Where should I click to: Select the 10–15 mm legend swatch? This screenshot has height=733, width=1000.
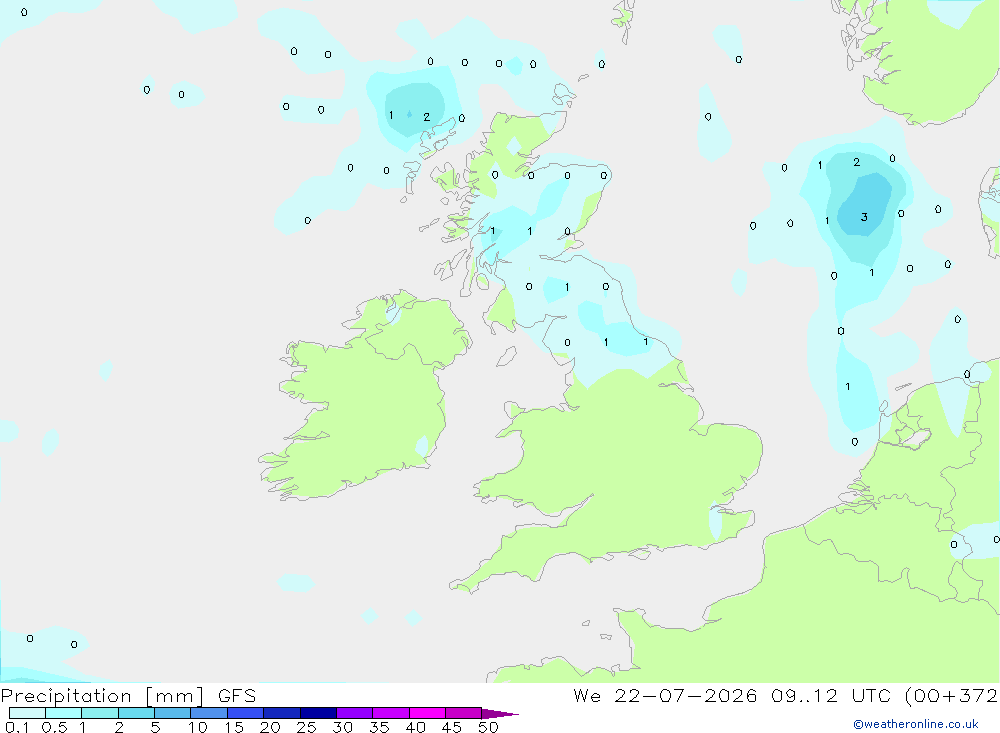click(x=209, y=713)
